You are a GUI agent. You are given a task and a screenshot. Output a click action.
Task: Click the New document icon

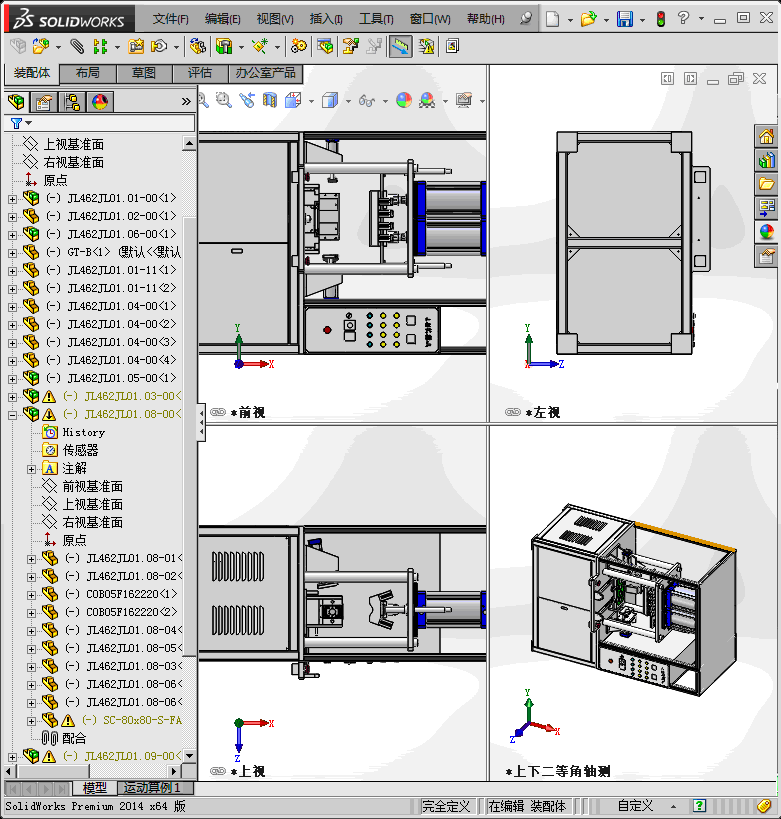552,19
